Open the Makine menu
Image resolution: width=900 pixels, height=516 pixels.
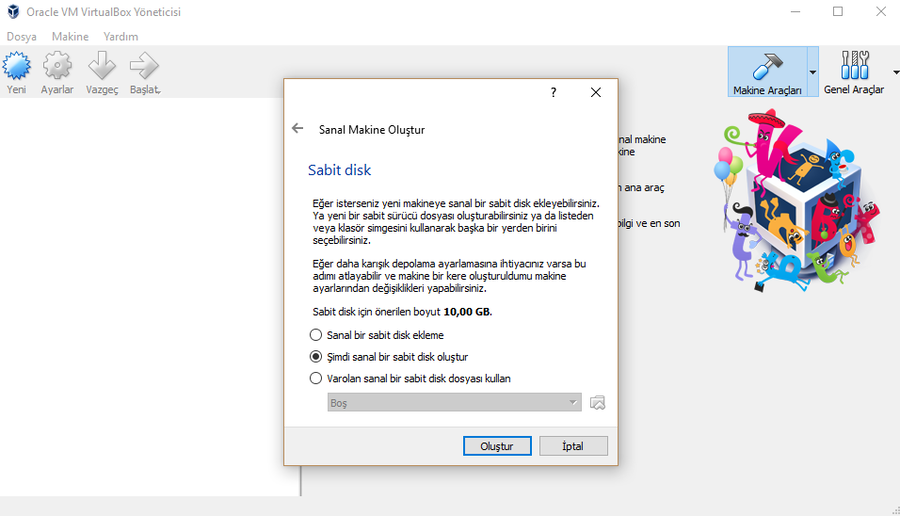[x=70, y=36]
